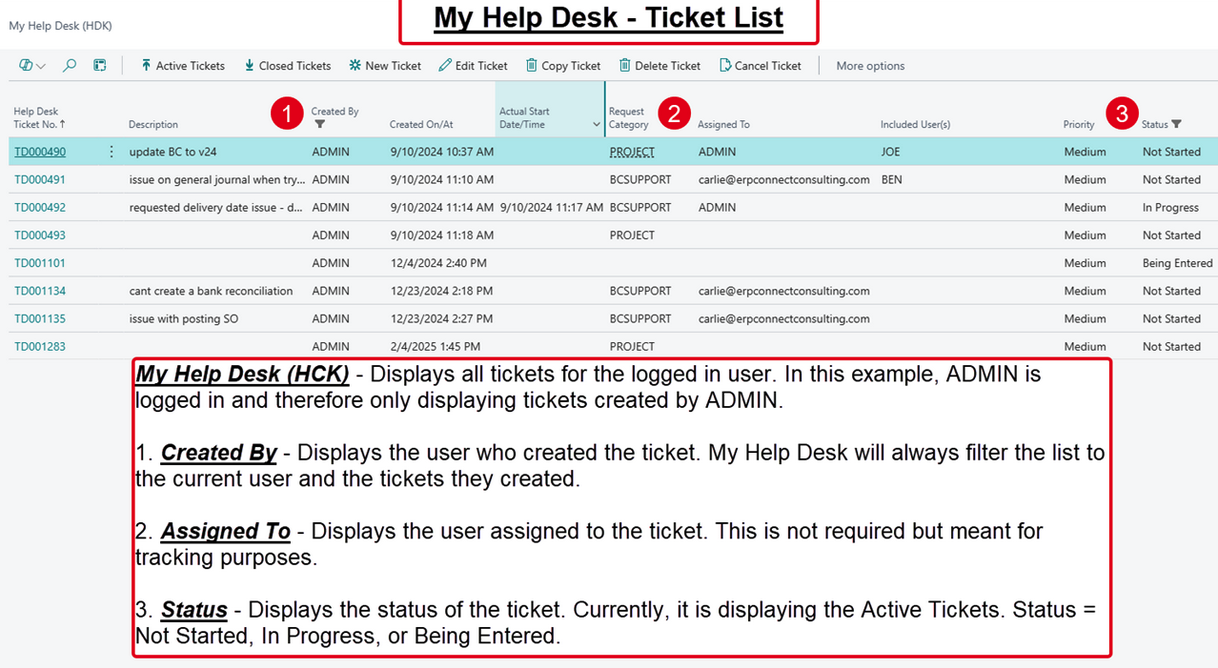The height and width of the screenshot is (668, 1218).
Task: Show Active Tickets
Action: pyautogui.click(x=182, y=66)
